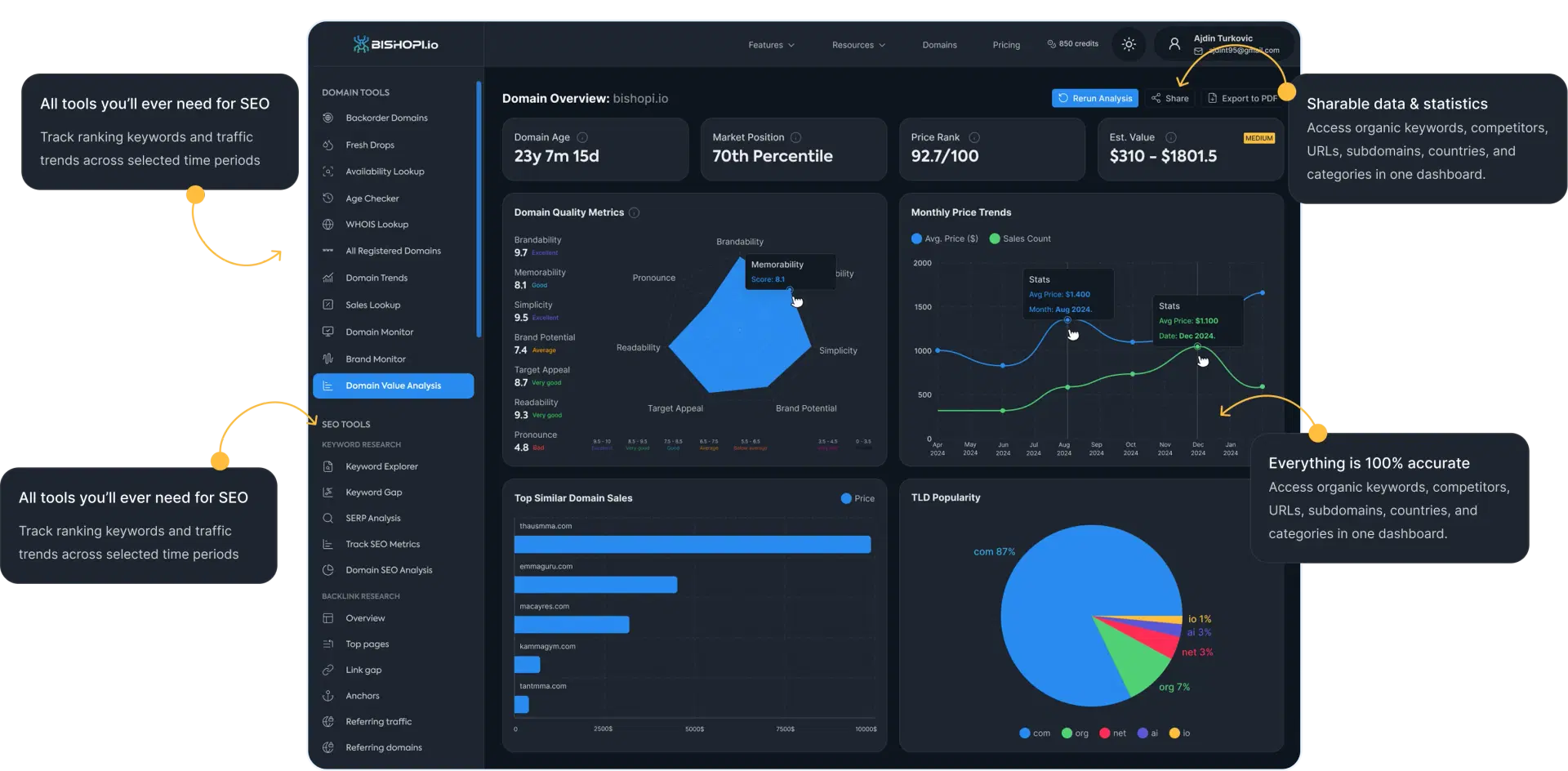Click the Fresh Drops sidebar icon
This screenshot has height=771, width=1568.
[x=327, y=145]
